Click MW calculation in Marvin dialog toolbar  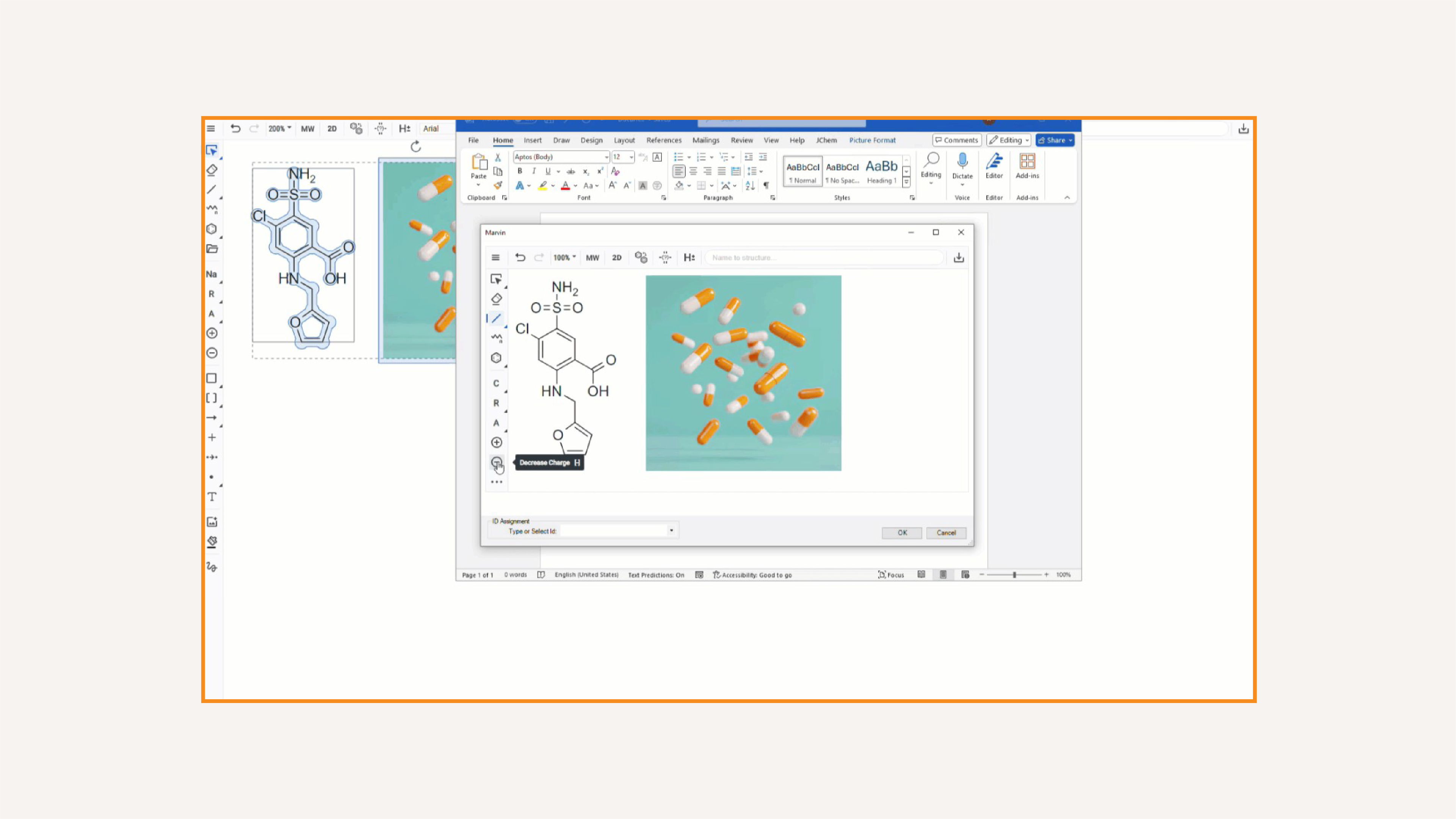click(x=592, y=257)
